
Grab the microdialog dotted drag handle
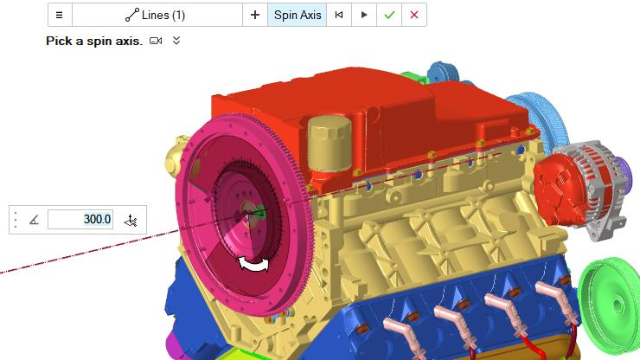pos(16,220)
